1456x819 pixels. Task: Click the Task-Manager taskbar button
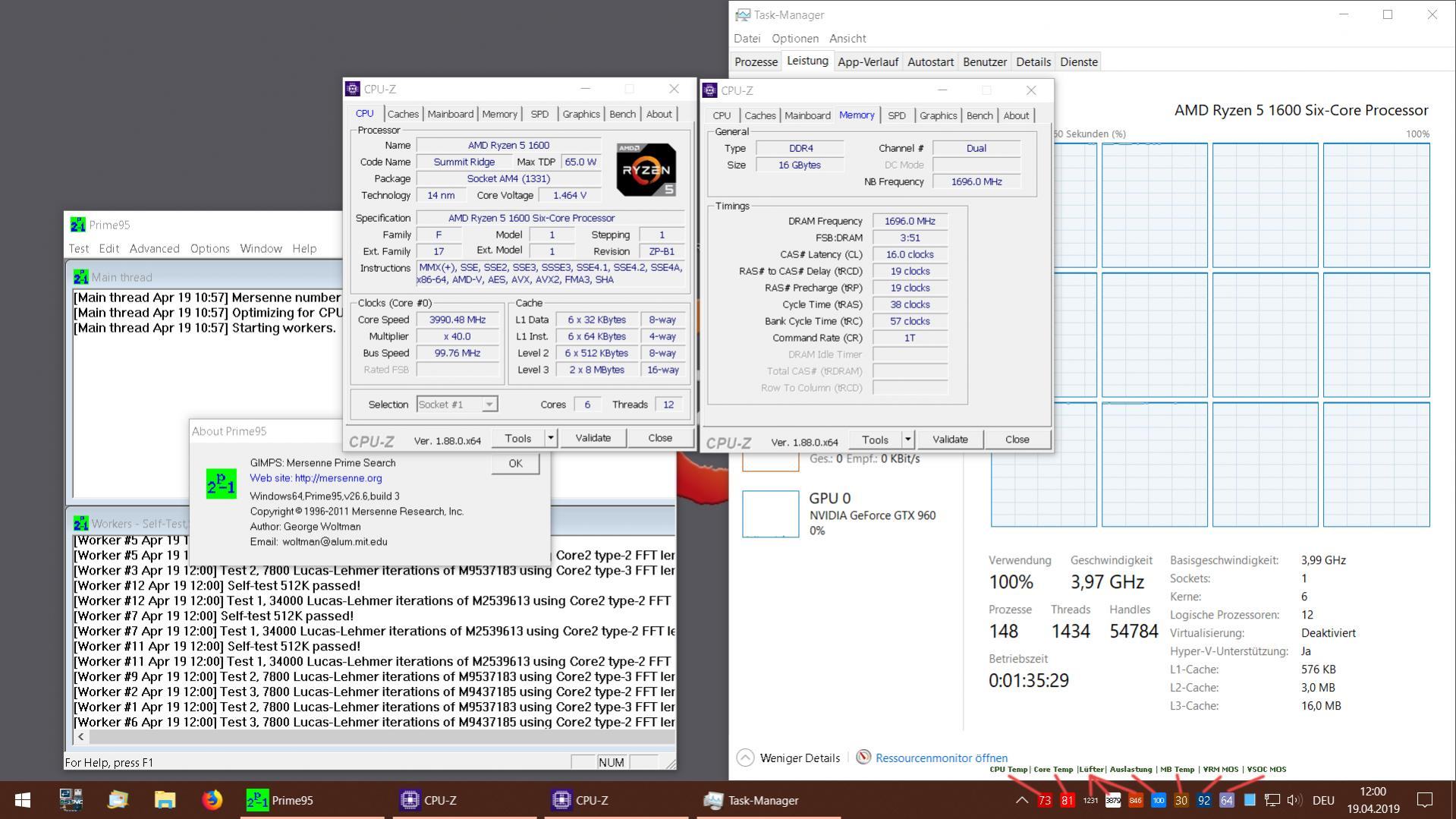coord(769,800)
